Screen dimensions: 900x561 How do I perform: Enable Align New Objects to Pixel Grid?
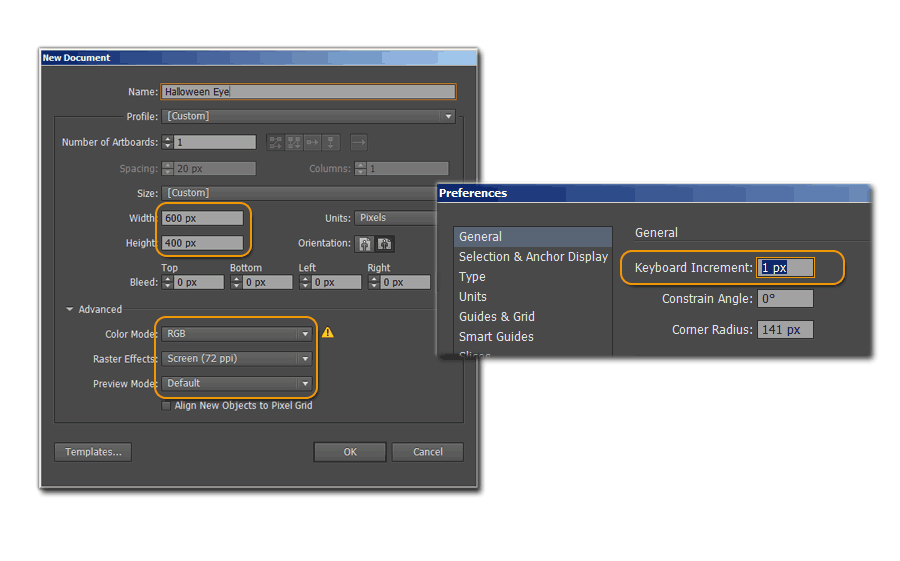coord(166,406)
